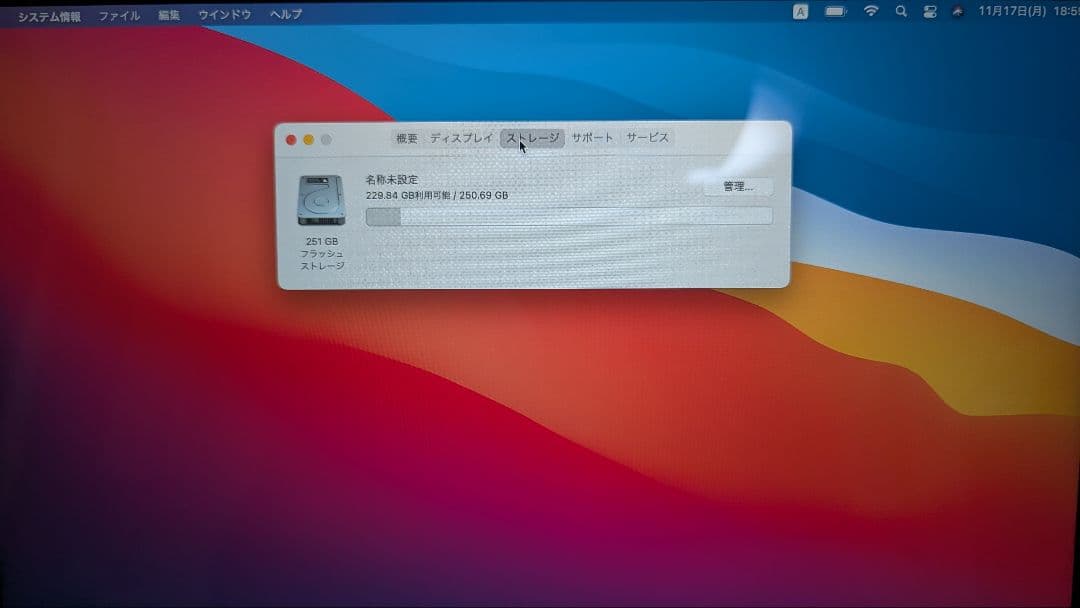Screen dimensions: 1080x608
Task: Open the ヘルプ menu
Action: pyautogui.click(x=284, y=15)
